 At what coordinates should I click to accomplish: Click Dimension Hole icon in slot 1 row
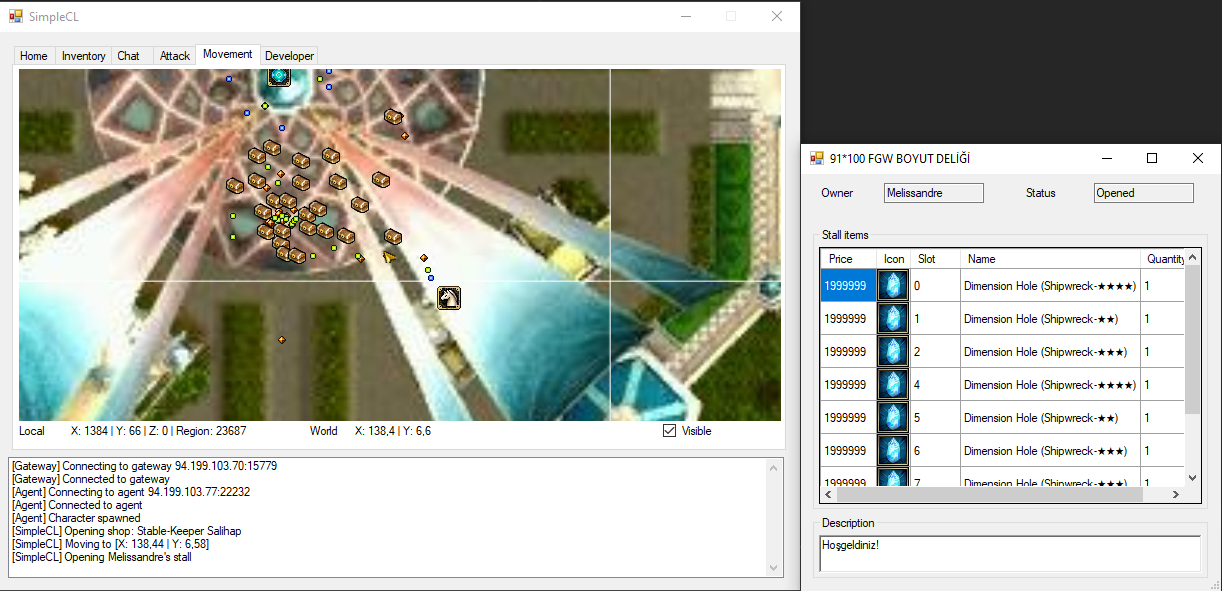(x=893, y=318)
